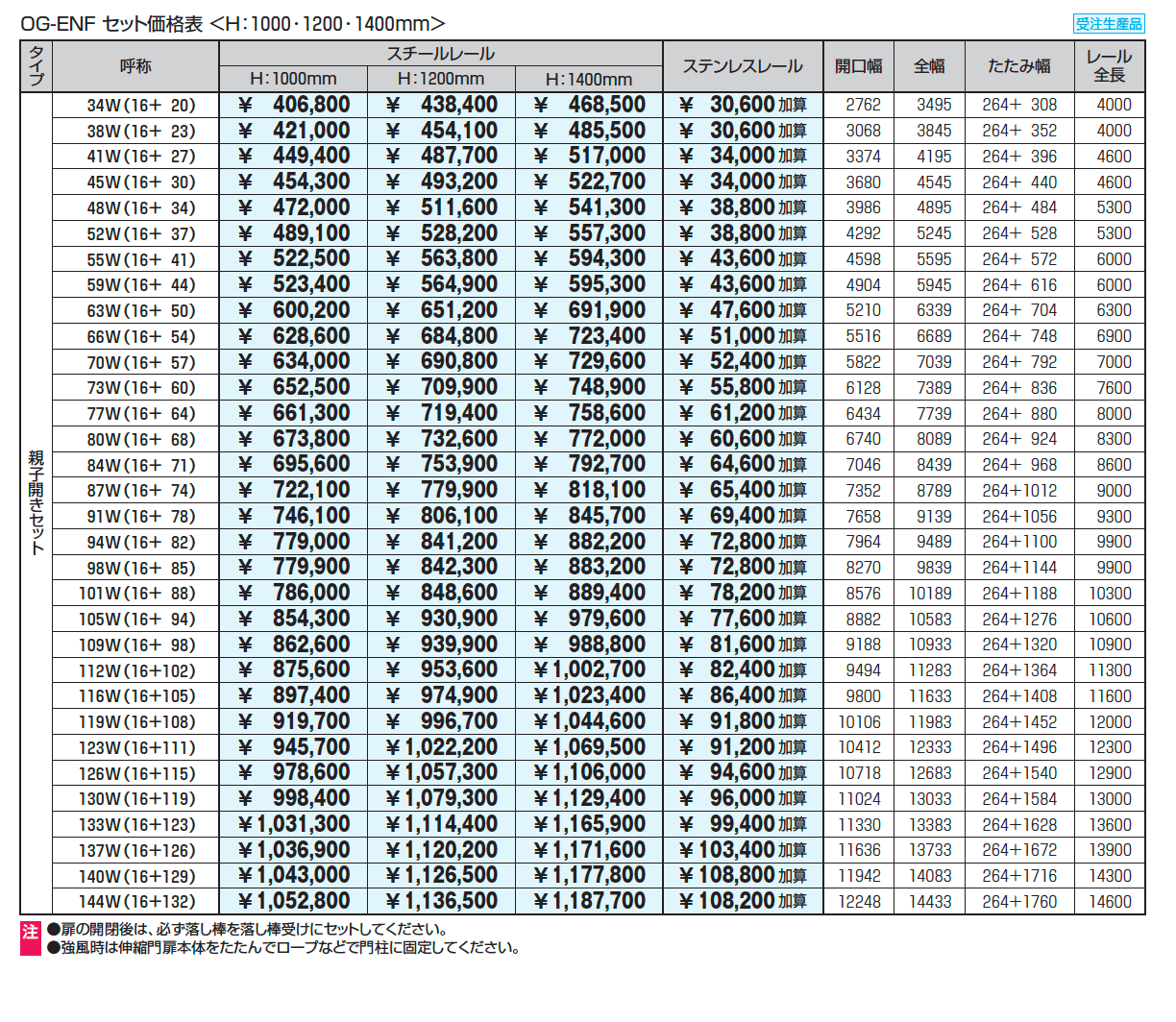Select the 144W(16+132) row label

point(136,902)
